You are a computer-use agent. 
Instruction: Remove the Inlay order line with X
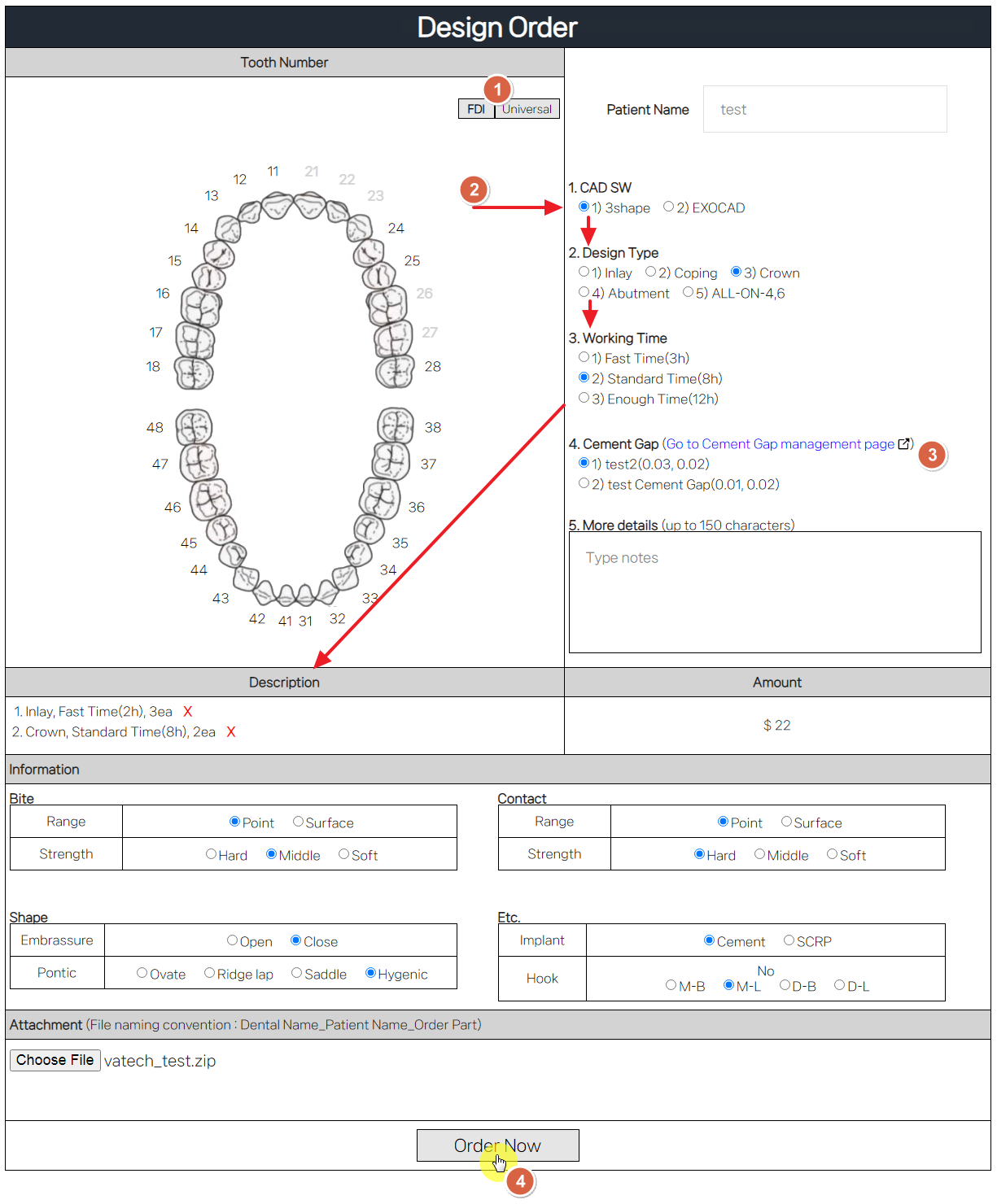pos(188,712)
